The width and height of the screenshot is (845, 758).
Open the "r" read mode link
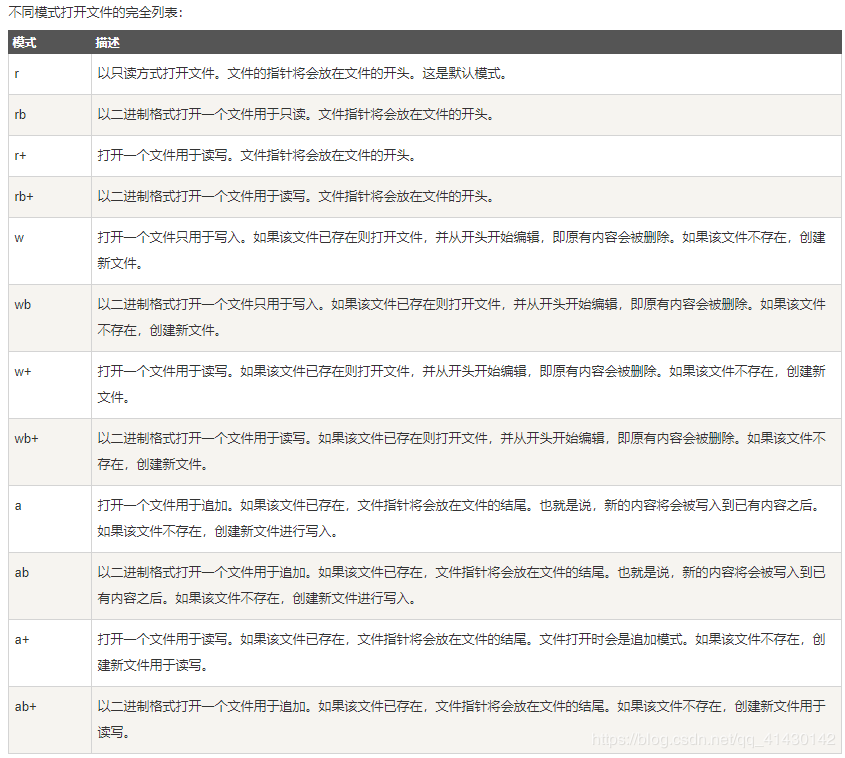pos(17,73)
